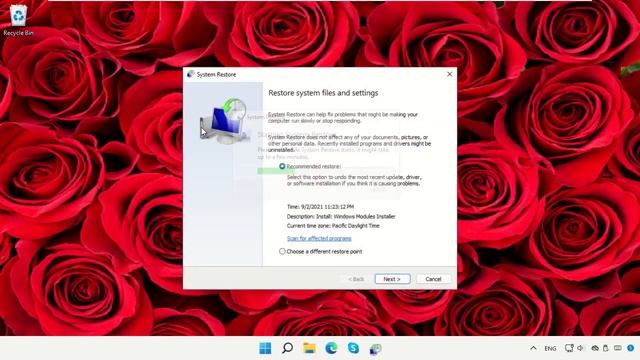Viewport: 640px width, 360px height.
Task: Click the restore point Time text
Action: (x=320, y=207)
